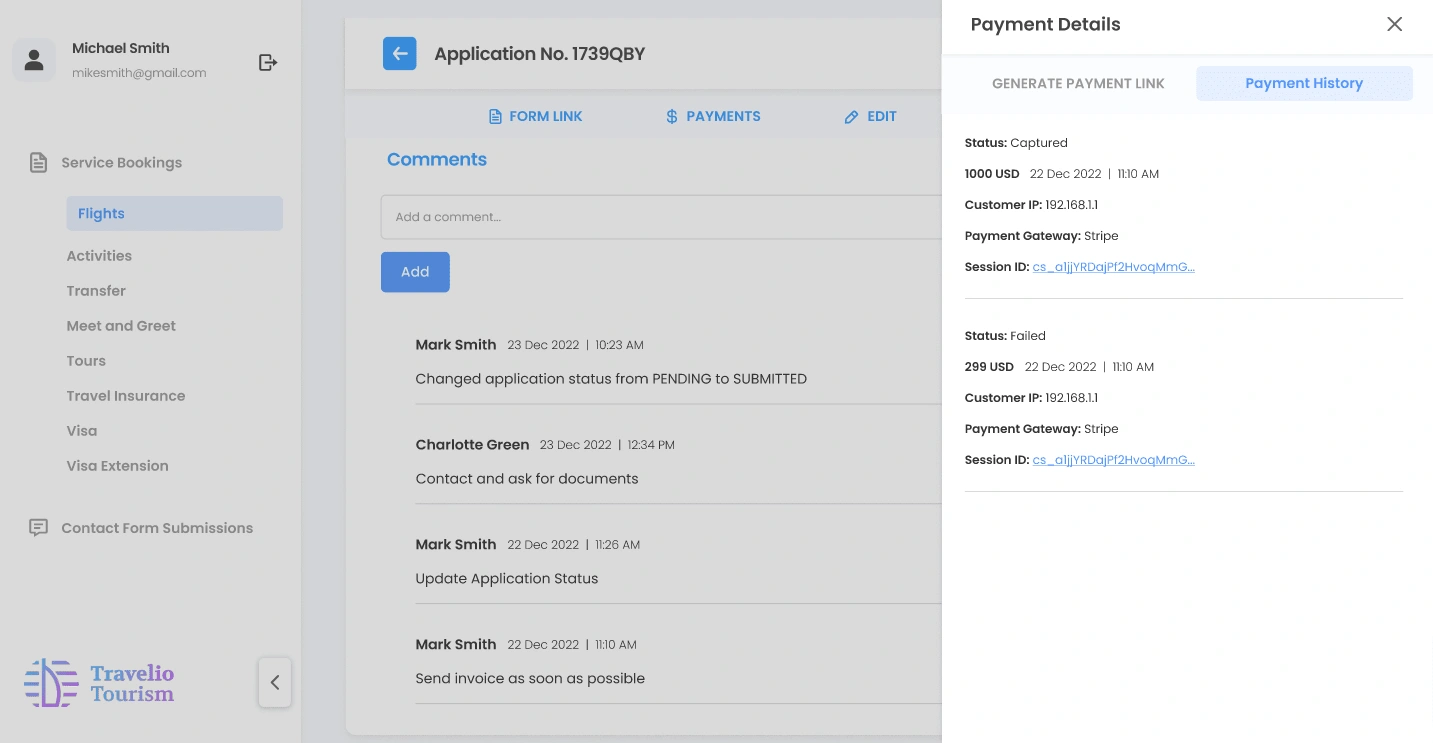
Task: Click the EDIT application button
Action: 870,117
